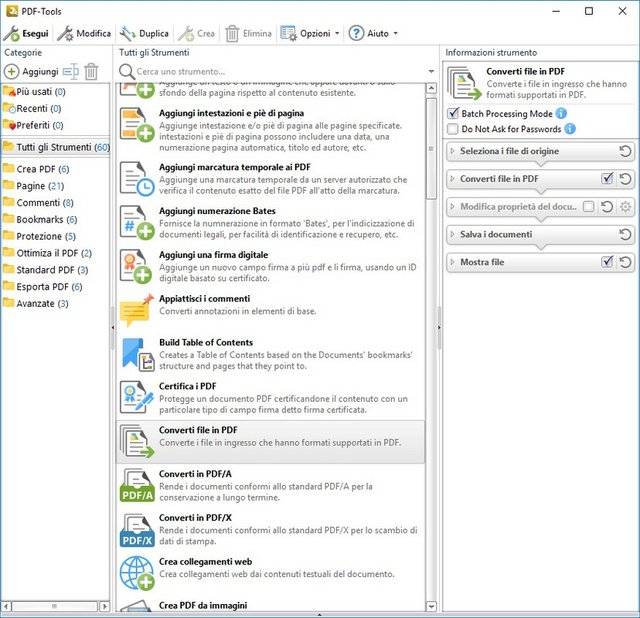Image resolution: width=640 pixels, height=618 pixels.
Task: Collapse the categories panel splitter arrow
Action: tap(113, 327)
